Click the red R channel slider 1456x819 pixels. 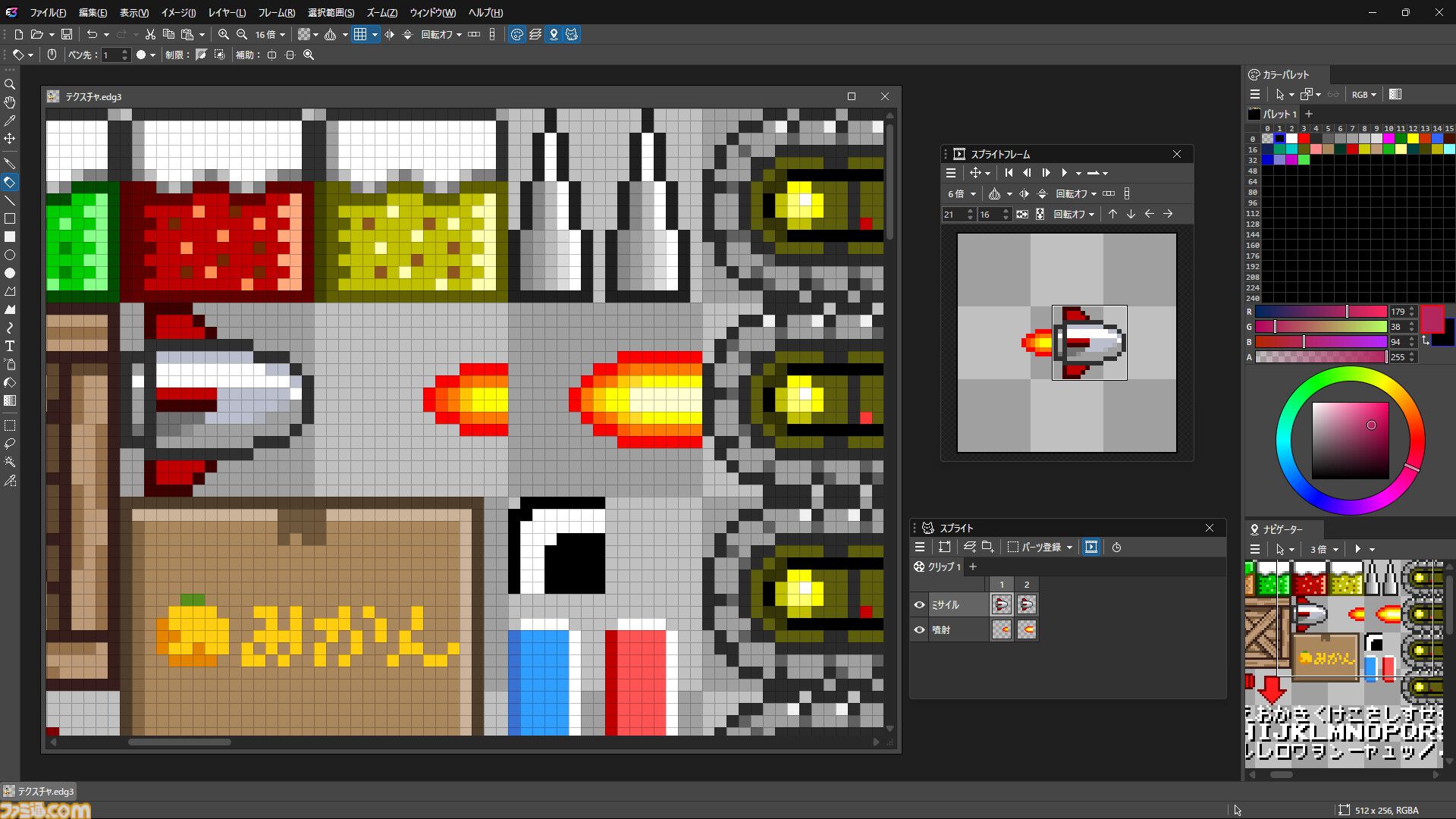(1320, 312)
